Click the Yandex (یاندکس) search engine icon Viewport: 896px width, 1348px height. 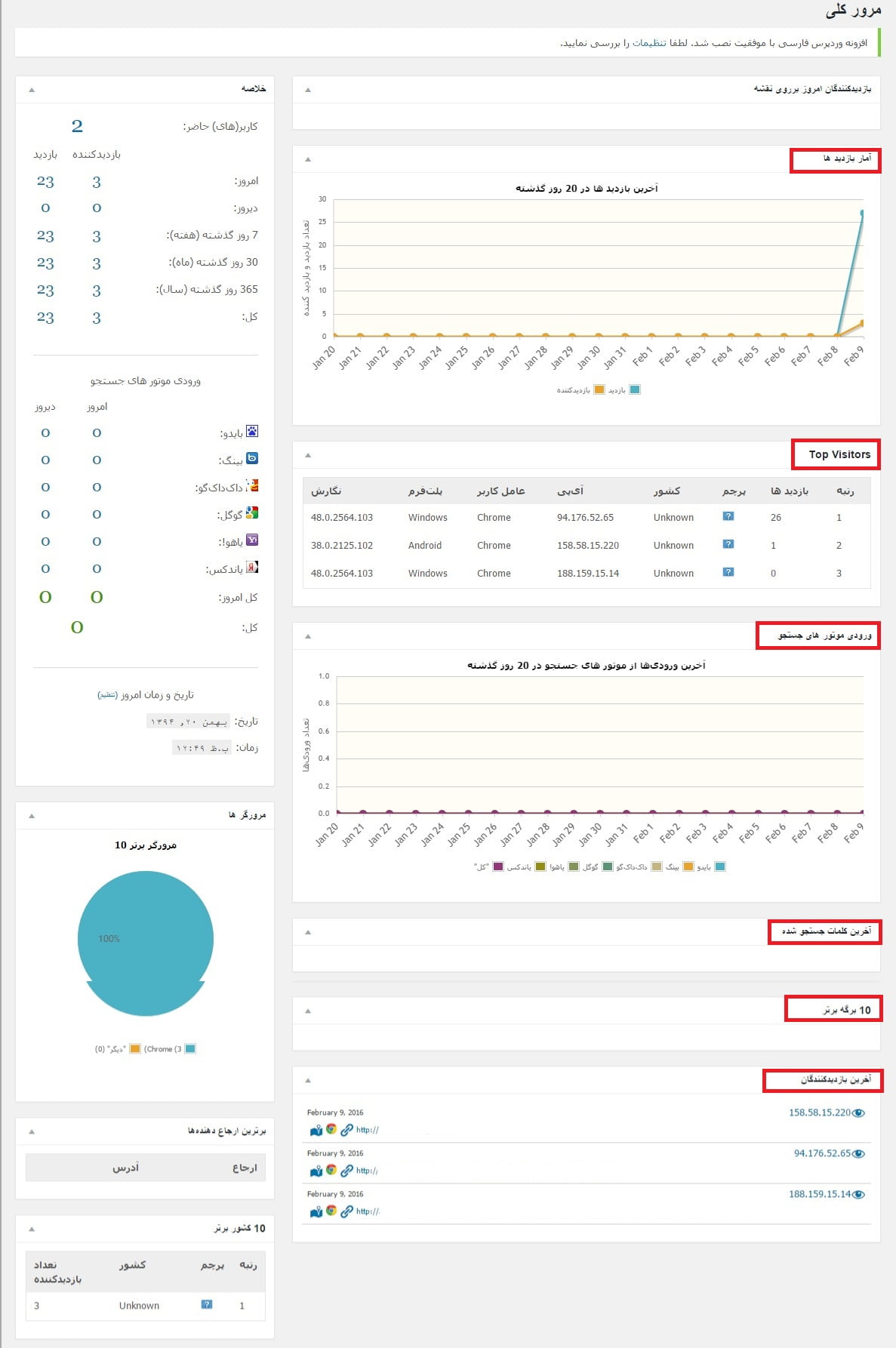coord(252,567)
